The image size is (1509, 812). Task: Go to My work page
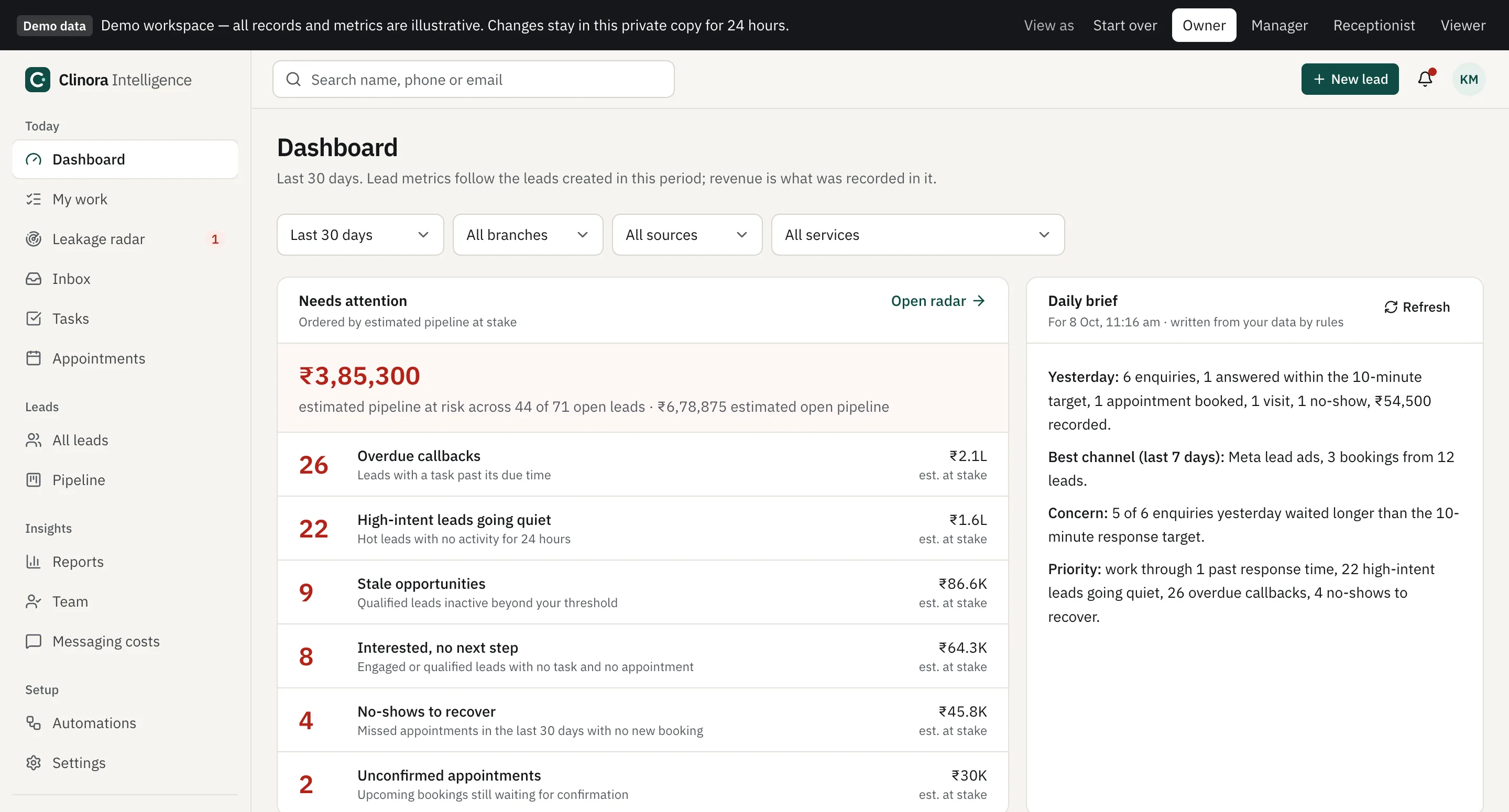(125, 199)
